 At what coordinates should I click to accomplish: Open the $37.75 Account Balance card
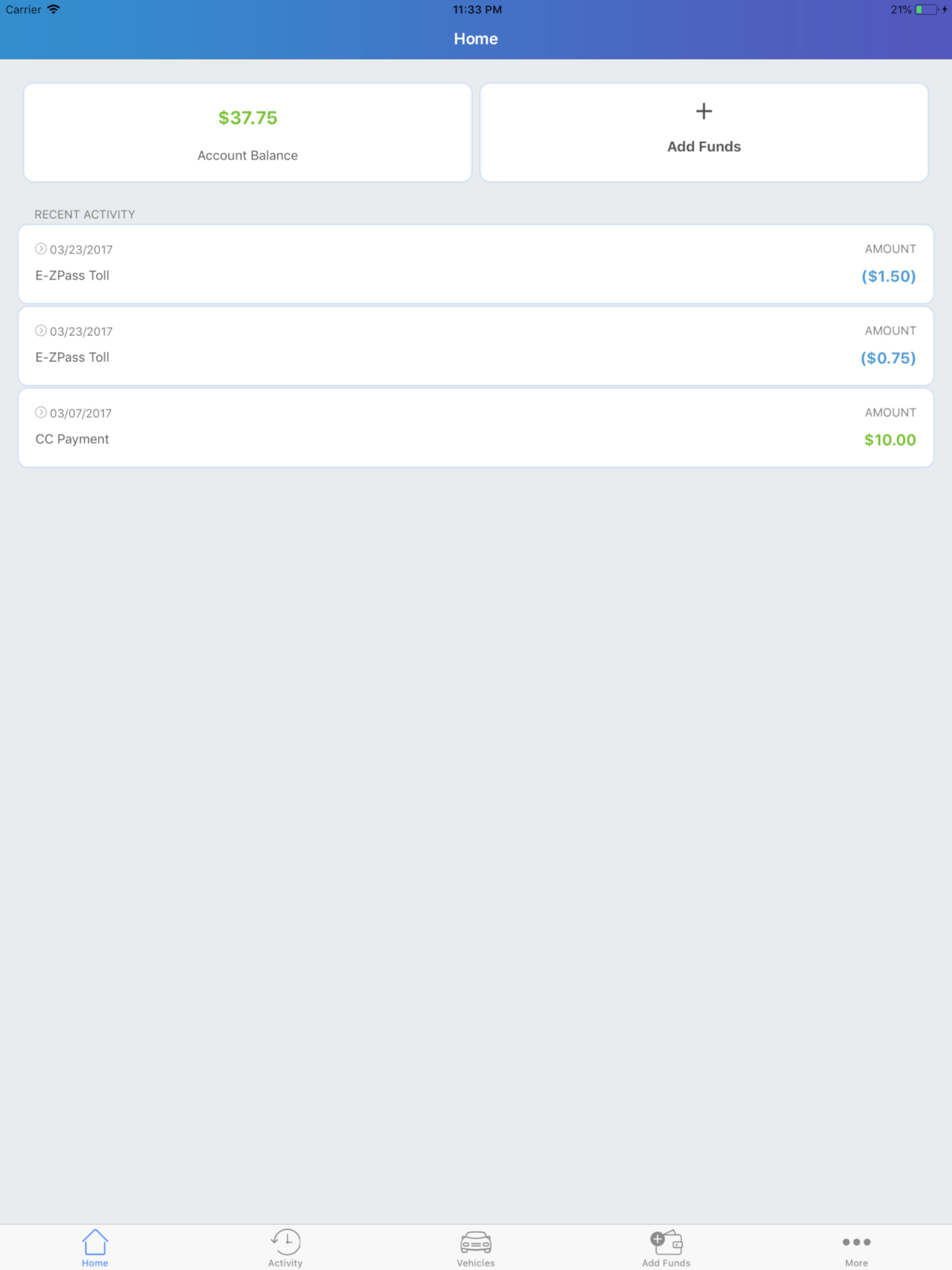point(247,132)
